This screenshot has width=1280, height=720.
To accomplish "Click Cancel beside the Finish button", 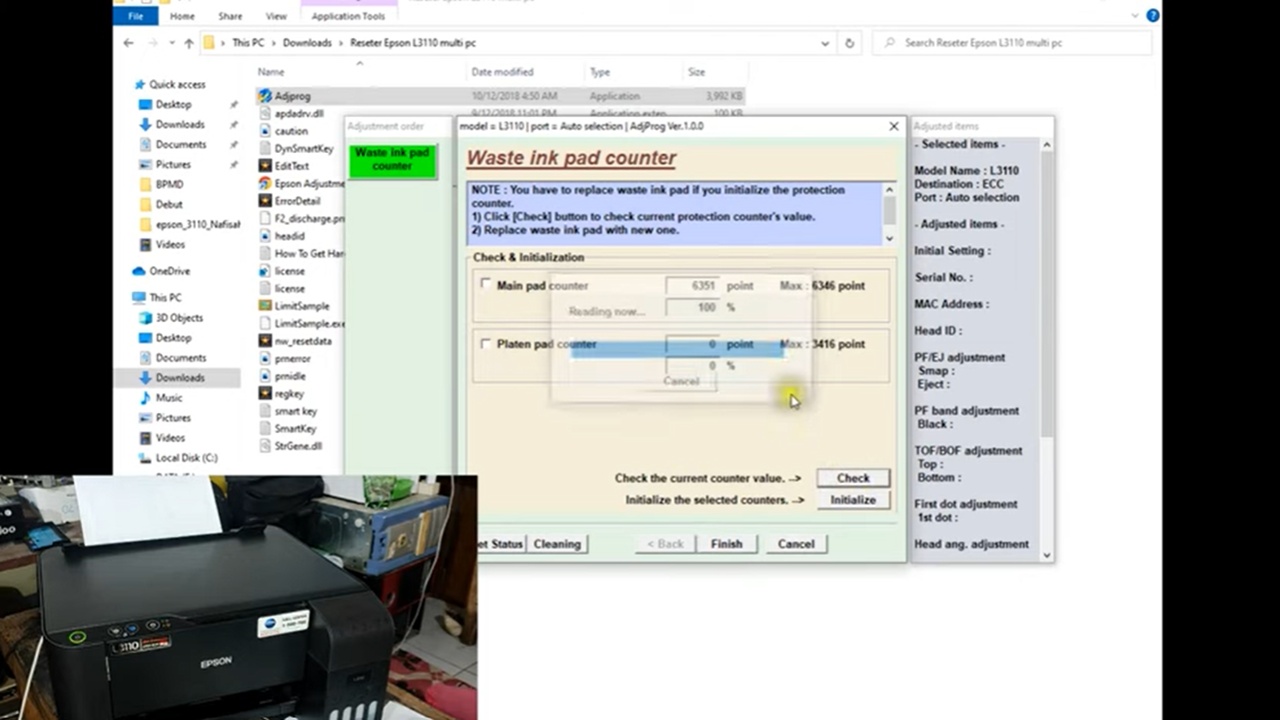I will pos(796,544).
